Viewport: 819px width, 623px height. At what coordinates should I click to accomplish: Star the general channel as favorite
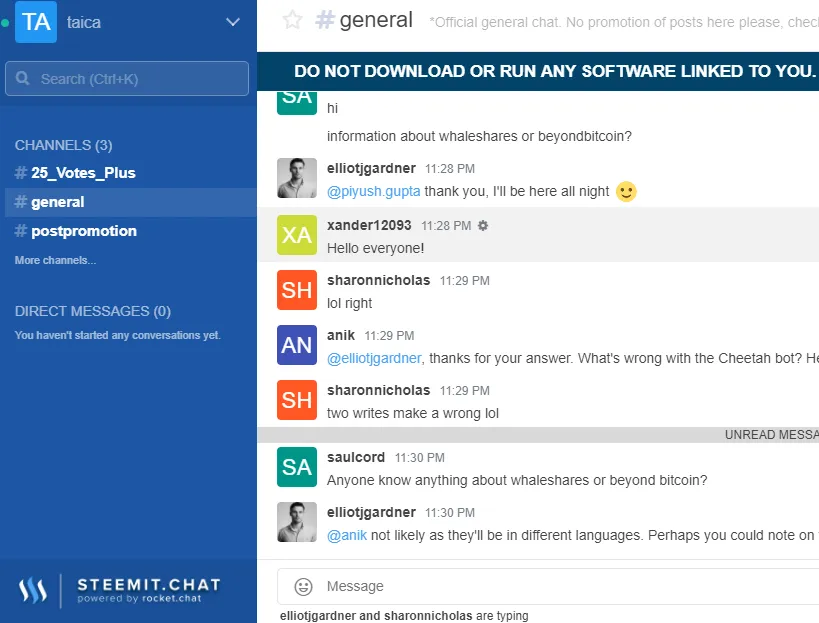(292, 20)
